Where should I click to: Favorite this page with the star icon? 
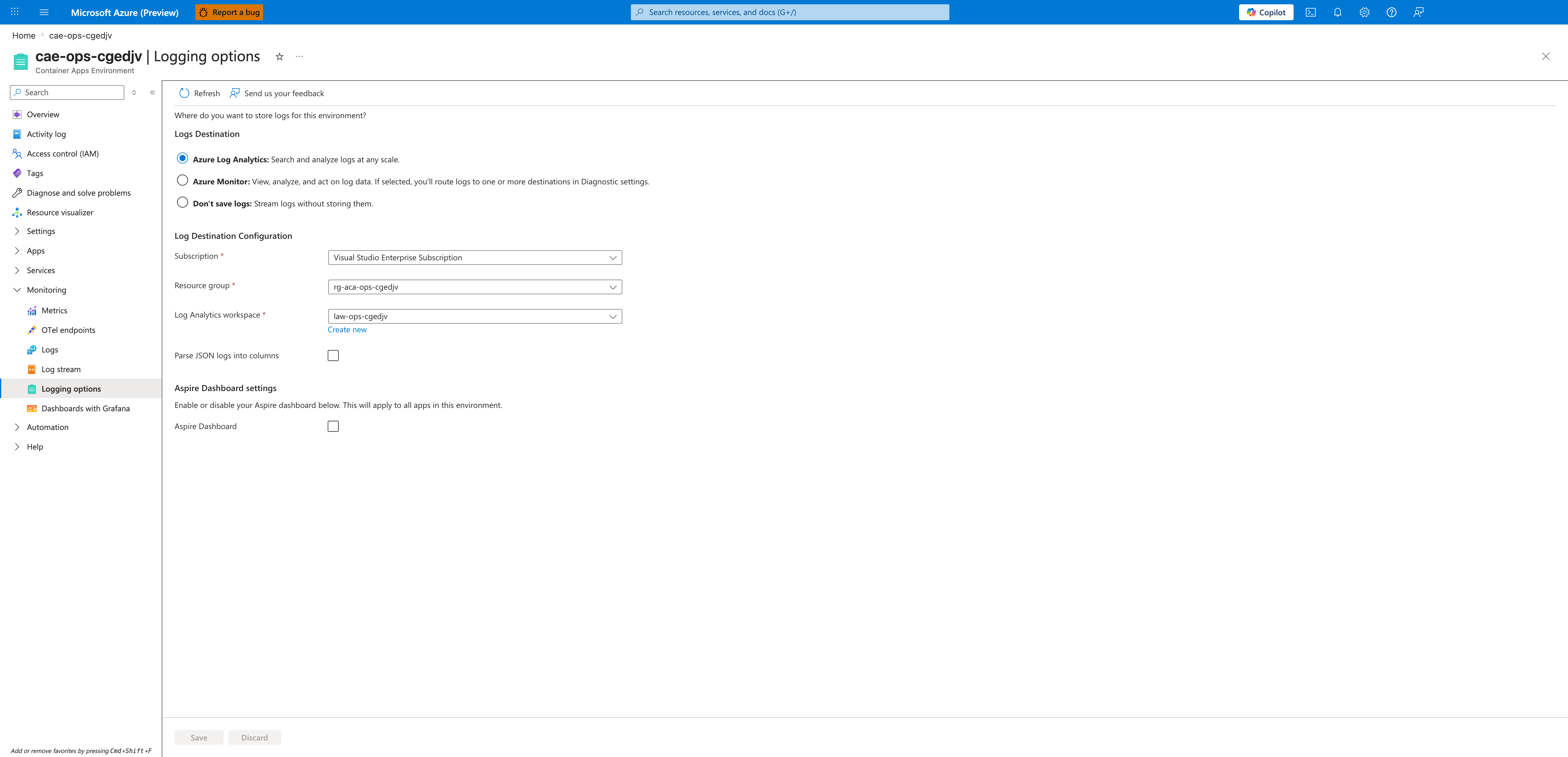coord(279,57)
